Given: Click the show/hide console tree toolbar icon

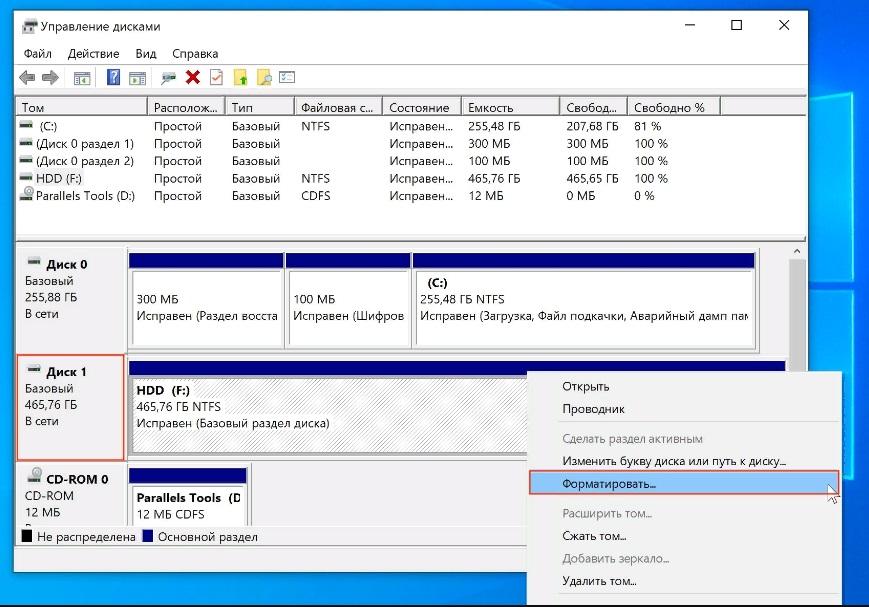Looking at the screenshot, I should pyautogui.click(x=82, y=78).
